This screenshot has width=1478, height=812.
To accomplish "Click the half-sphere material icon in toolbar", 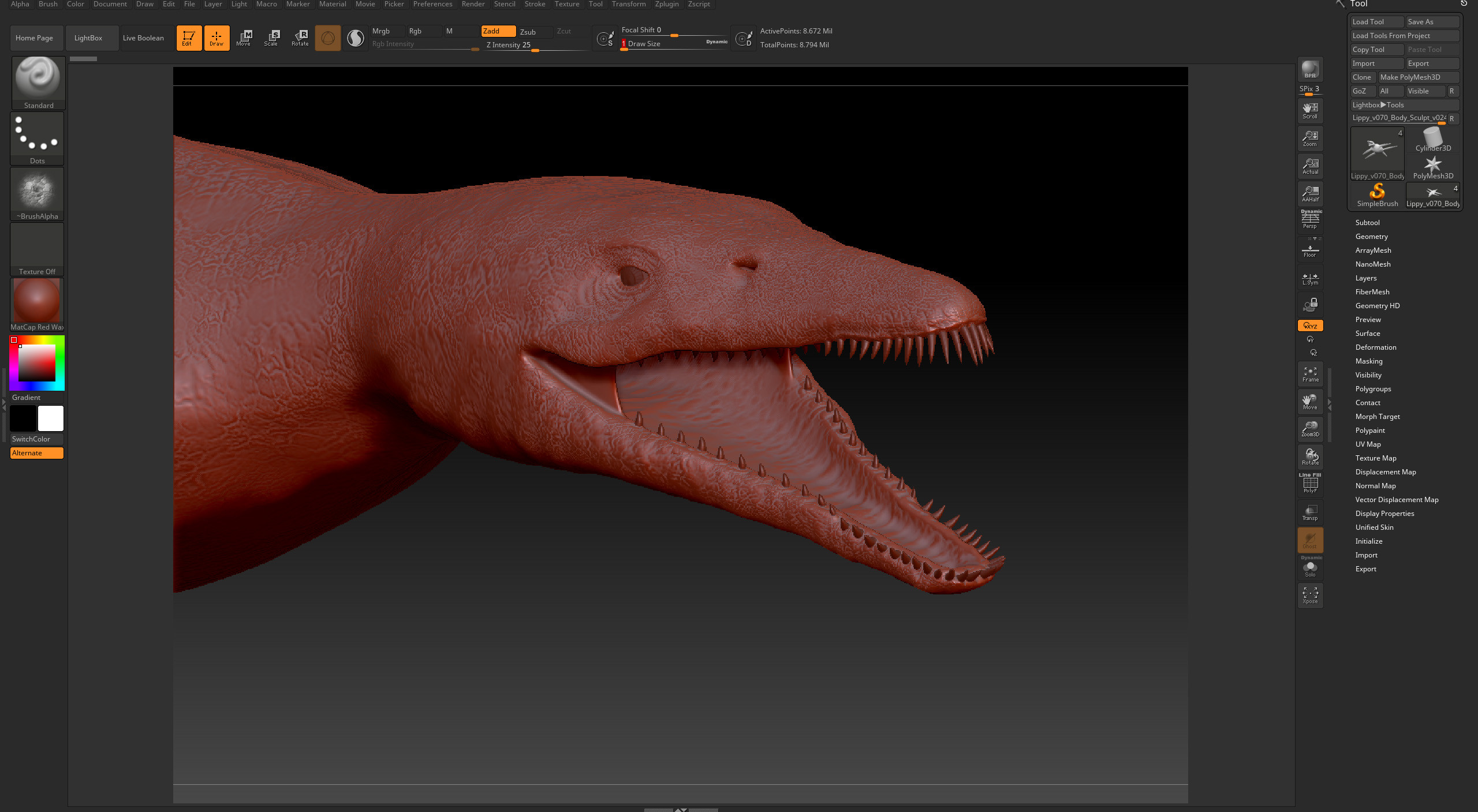I will [x=356, y=38].
